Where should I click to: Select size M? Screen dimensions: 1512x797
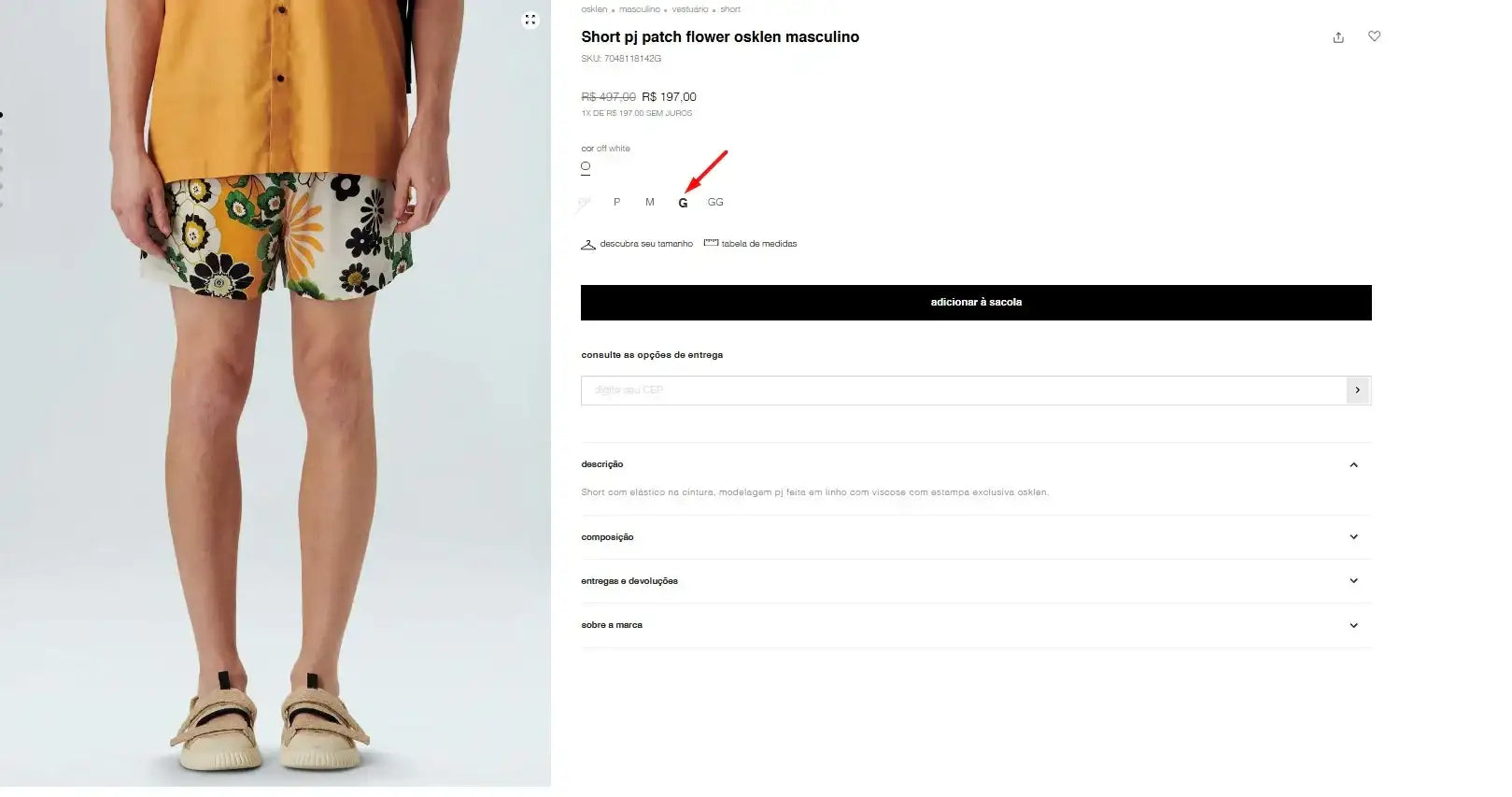(x=650, y=203)
